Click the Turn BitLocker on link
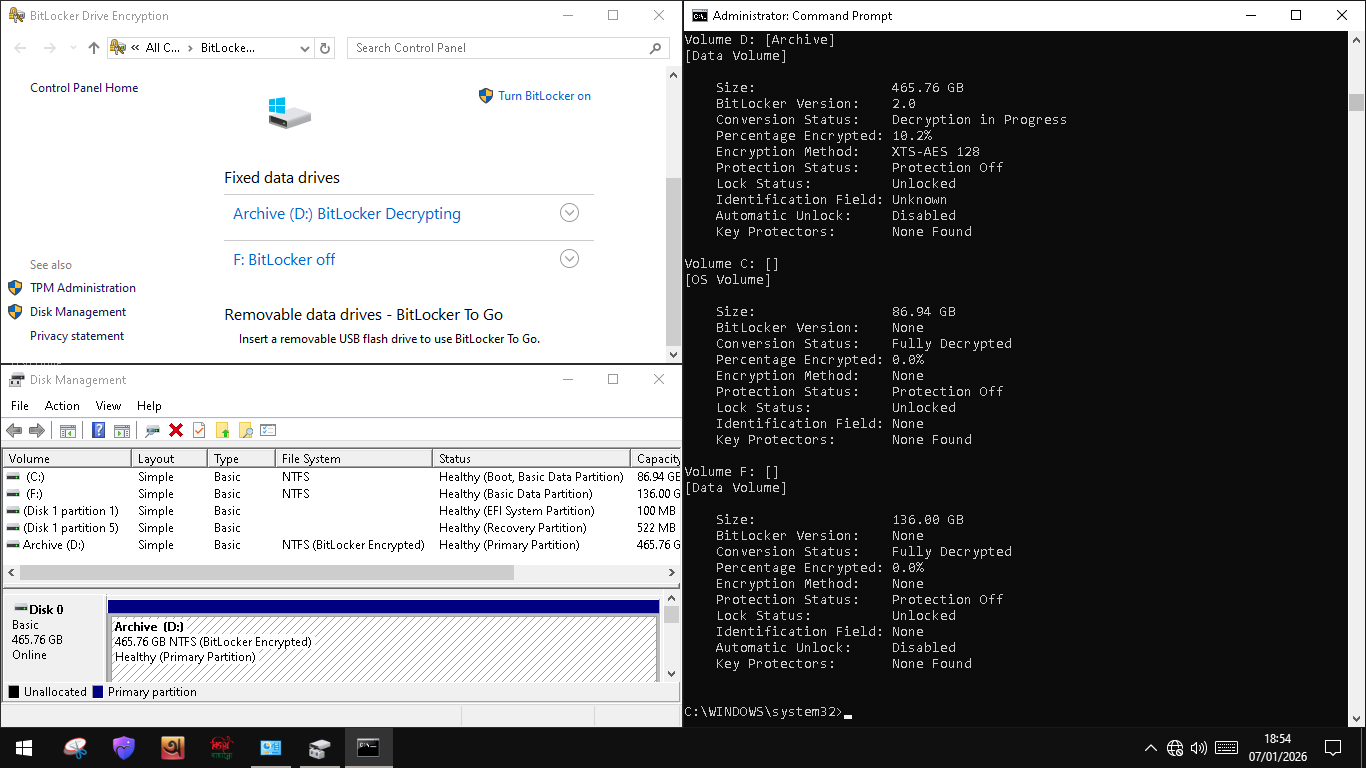 [x=544, y=96]
